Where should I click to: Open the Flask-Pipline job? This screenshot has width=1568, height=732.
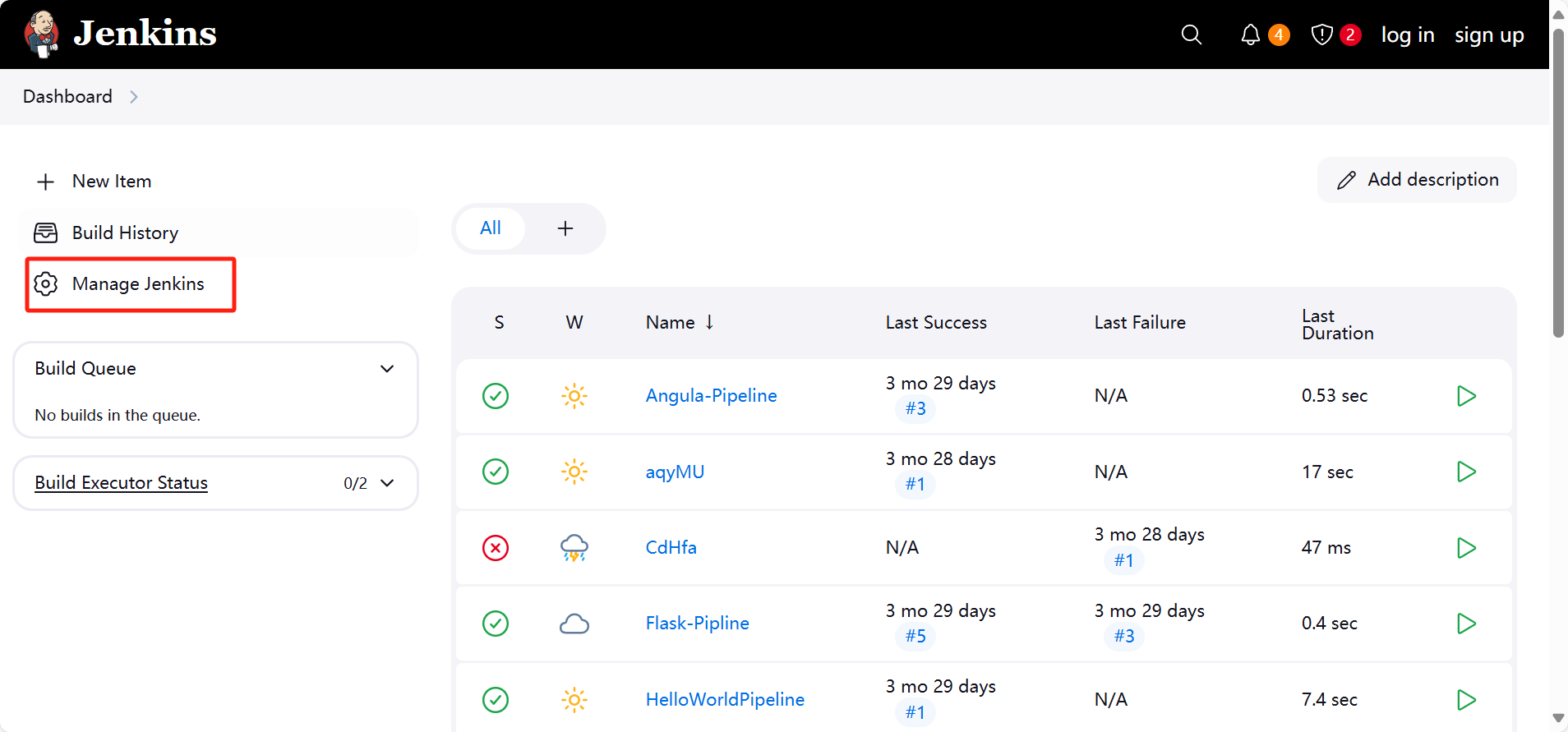(697, 624)
